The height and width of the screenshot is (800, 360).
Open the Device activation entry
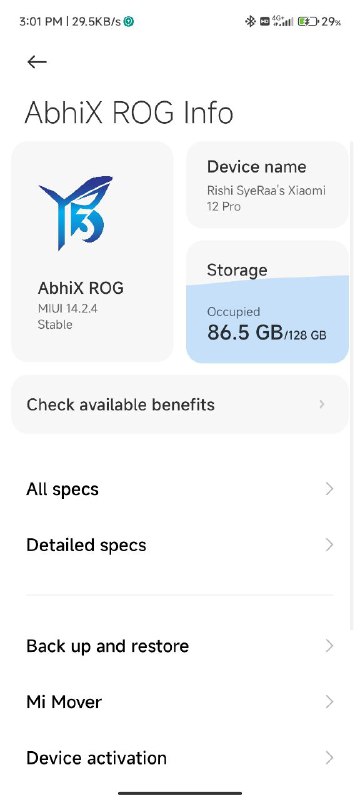pyautogui.click(x=180, y=758)
